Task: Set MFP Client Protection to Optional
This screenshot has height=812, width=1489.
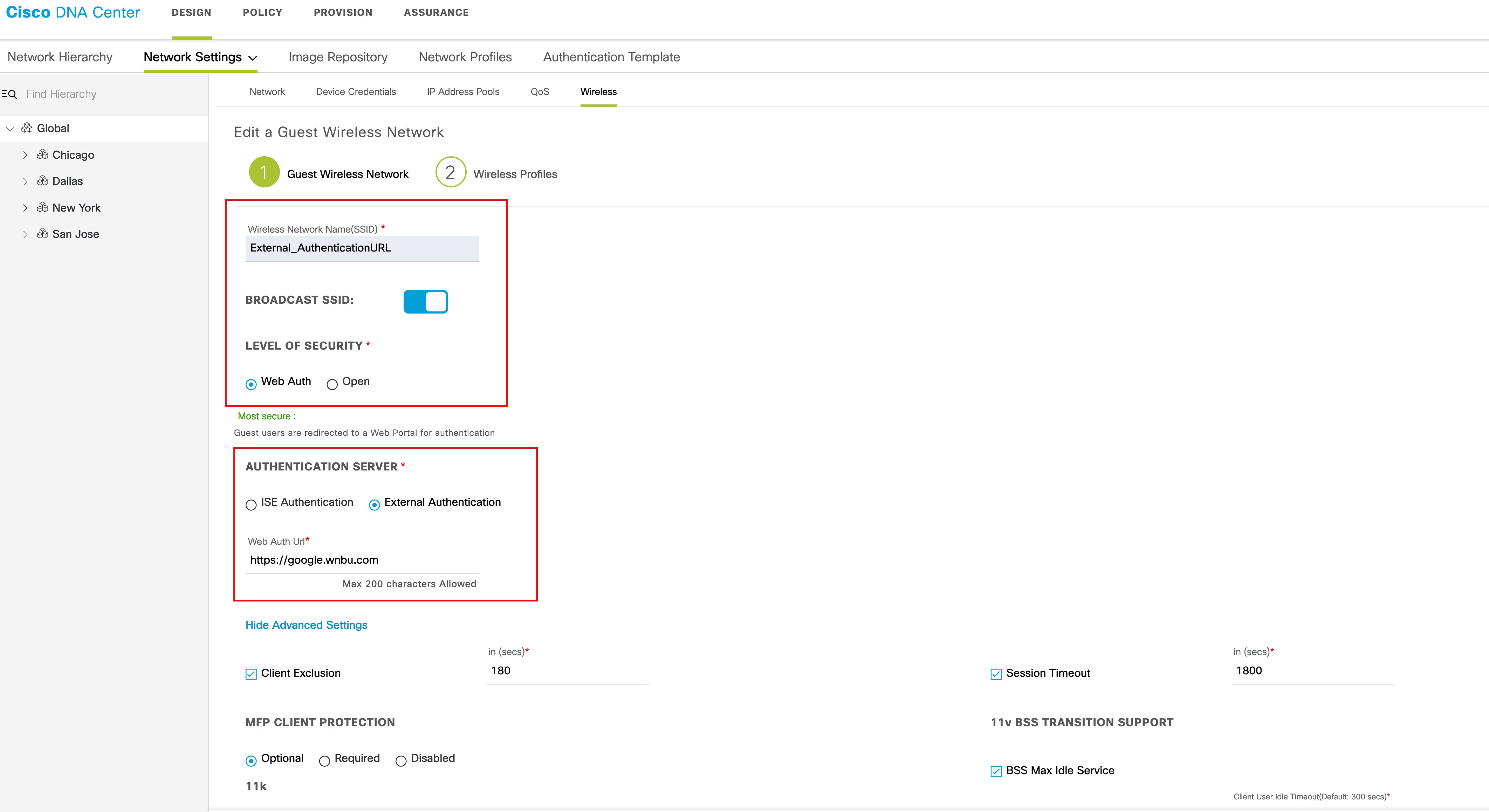Action: pyautogui.click(x=251, y=761)
